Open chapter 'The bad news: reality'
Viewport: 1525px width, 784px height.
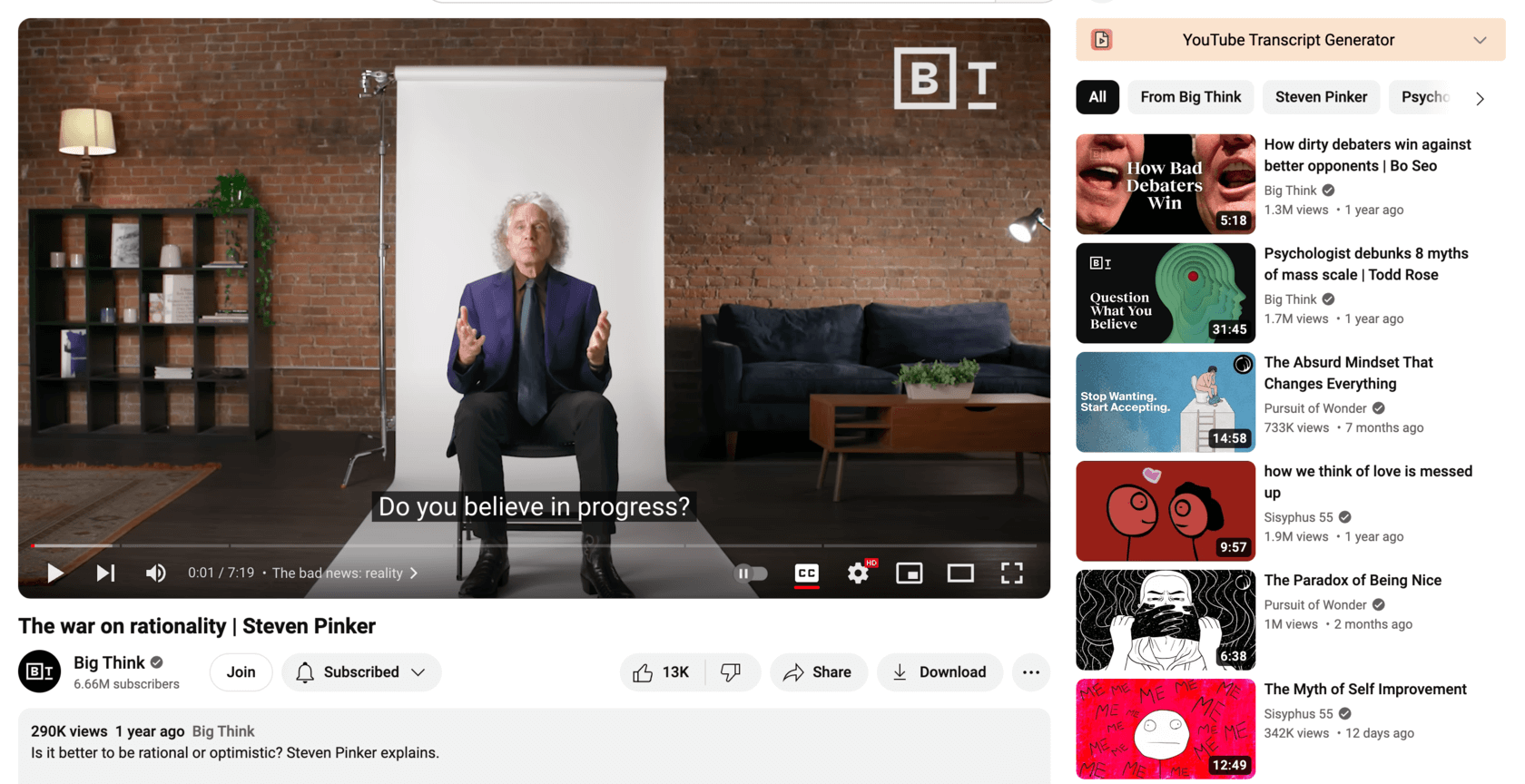point(345,573)
